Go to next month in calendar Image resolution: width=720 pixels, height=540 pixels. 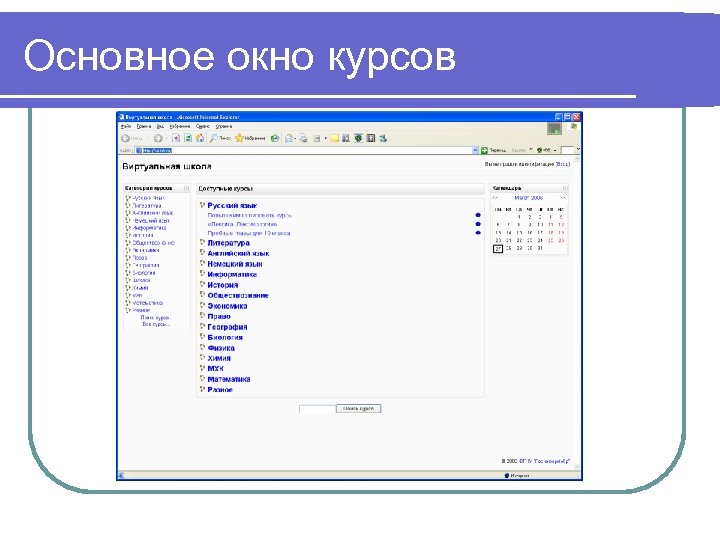tap(563, 198)
